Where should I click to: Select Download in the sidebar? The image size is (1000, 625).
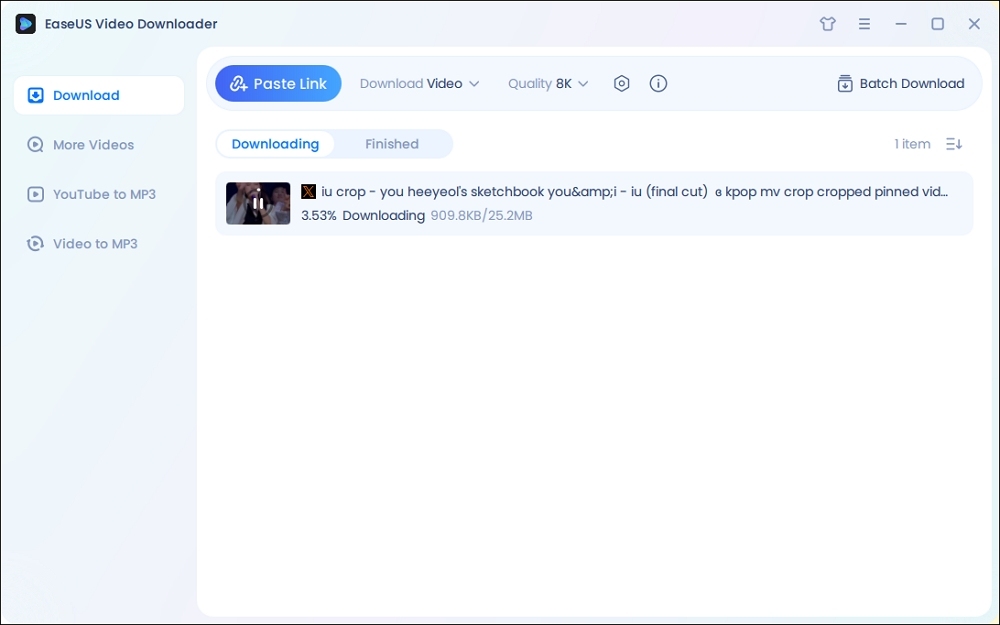pos(99,95)
